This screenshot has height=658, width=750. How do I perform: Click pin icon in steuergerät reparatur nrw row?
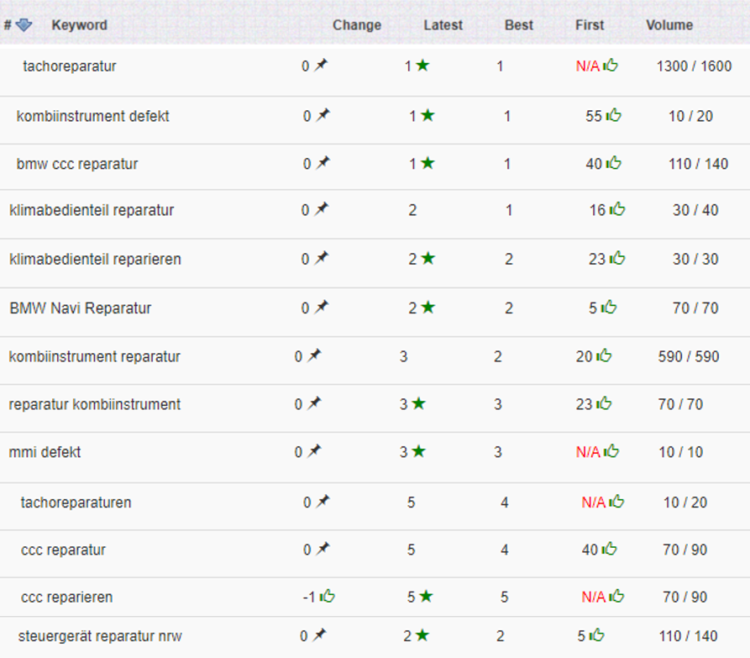pos(319,635)
